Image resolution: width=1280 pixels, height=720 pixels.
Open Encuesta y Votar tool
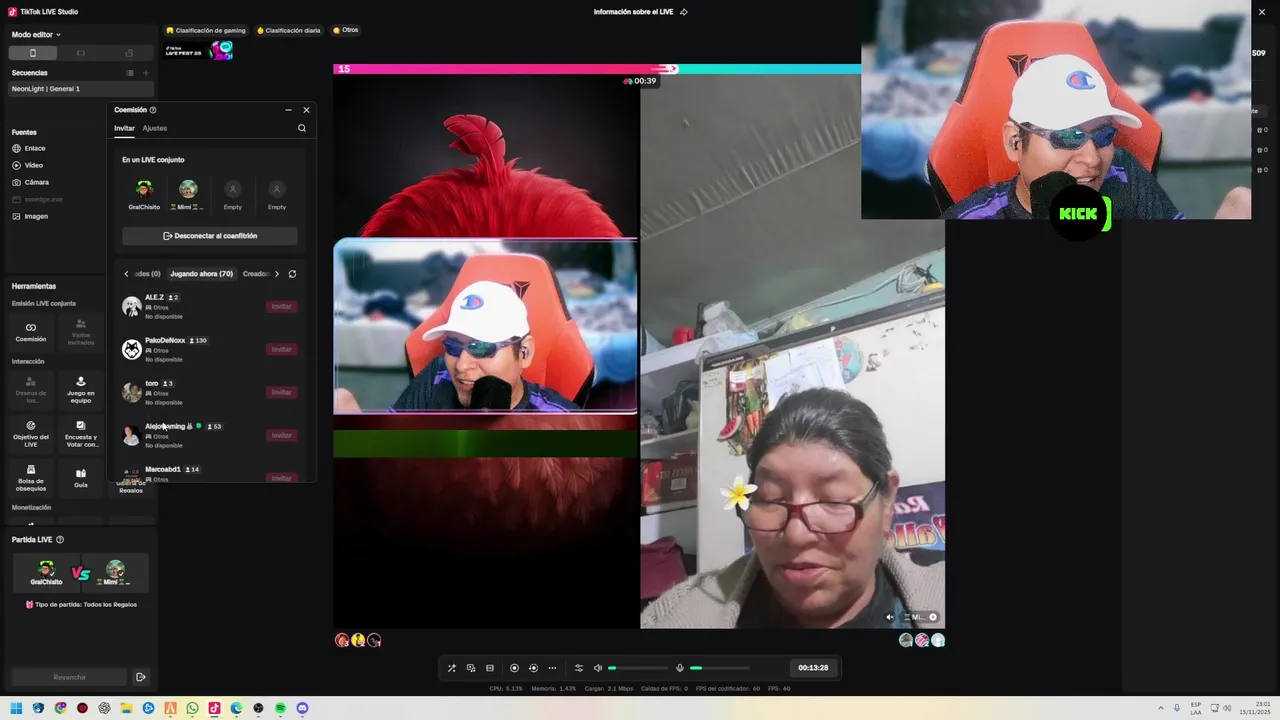click(81, 432)
